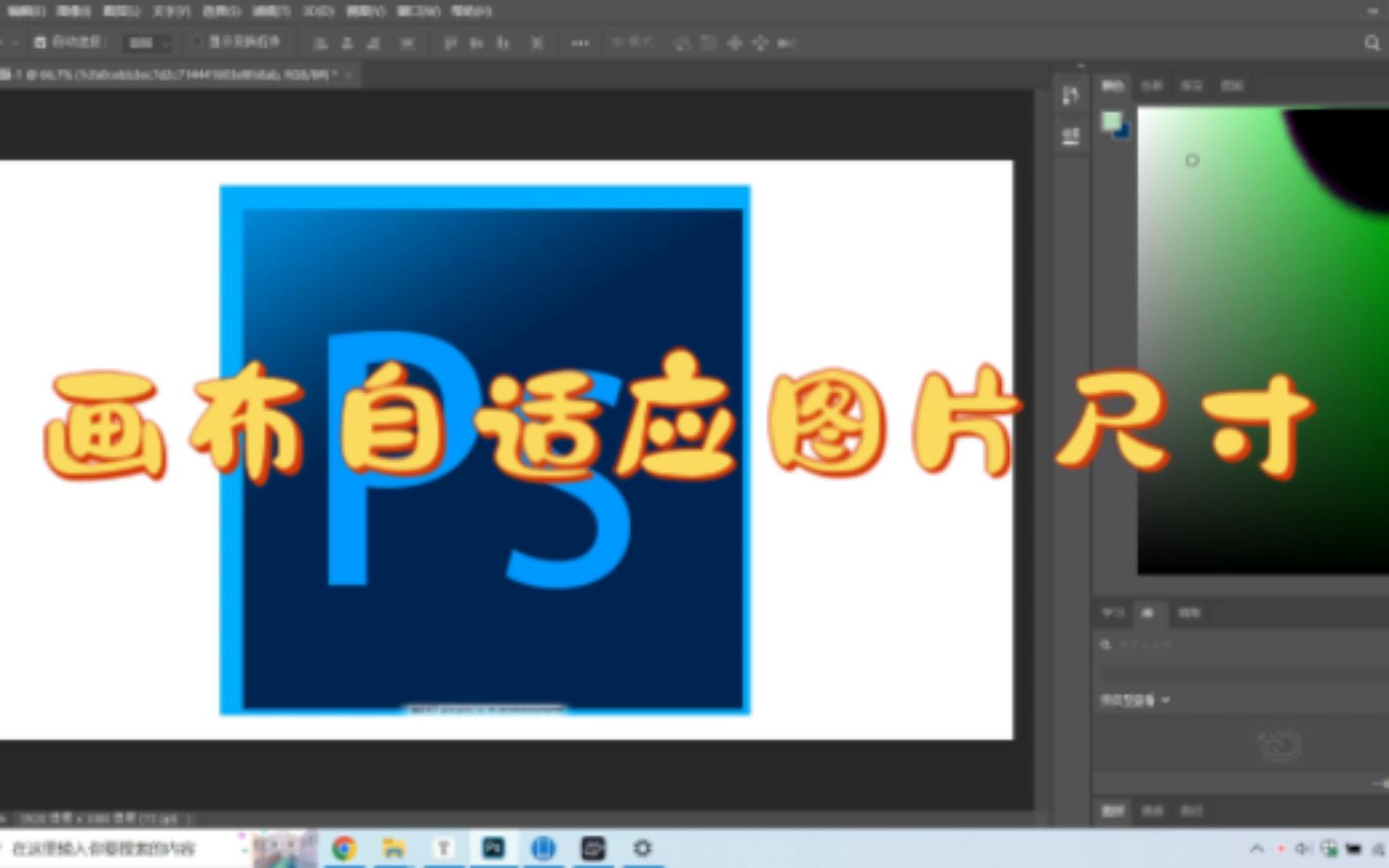Click Align vertical centers icon

pyautogui.click(x=477, y=43)
